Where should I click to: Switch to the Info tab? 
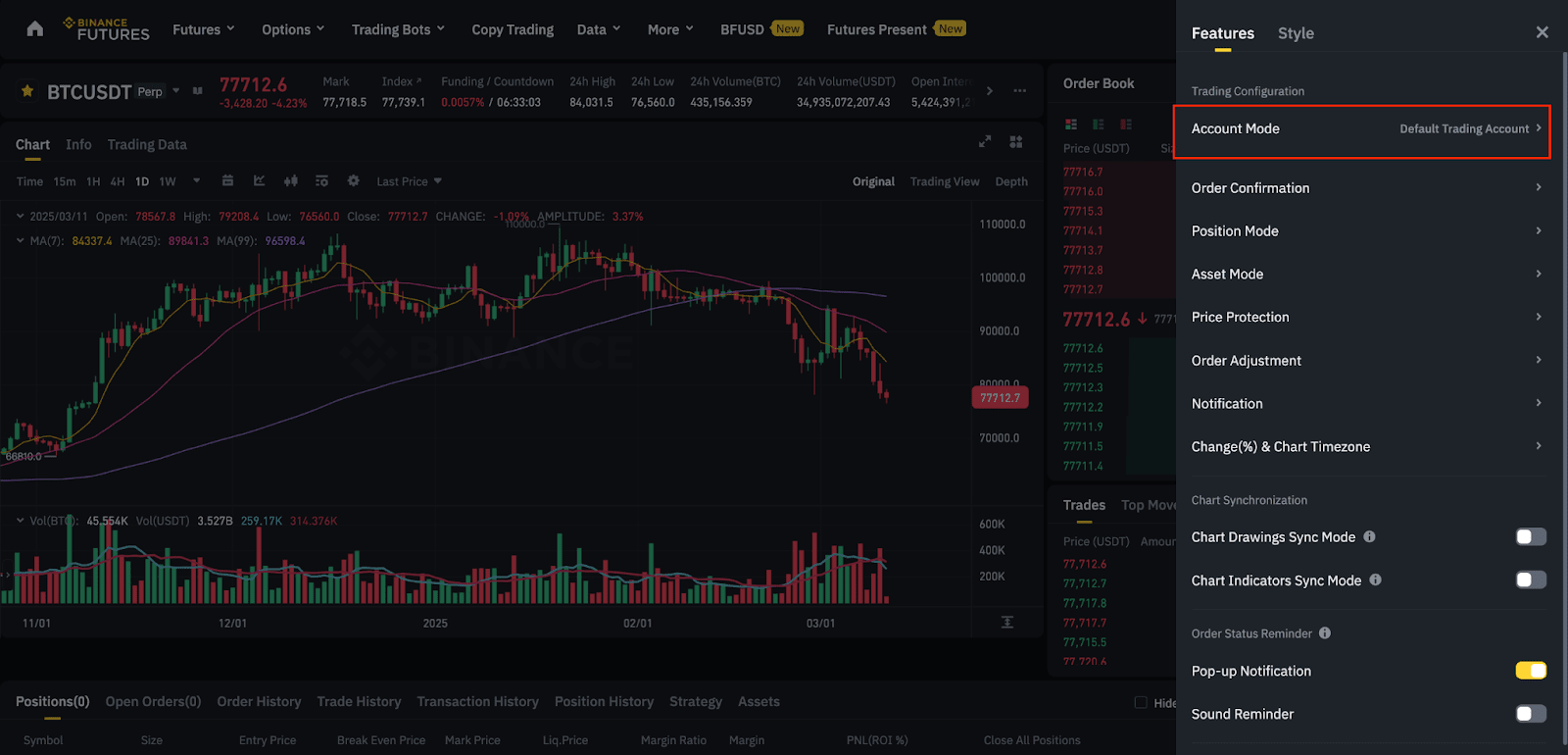[78, 144]
